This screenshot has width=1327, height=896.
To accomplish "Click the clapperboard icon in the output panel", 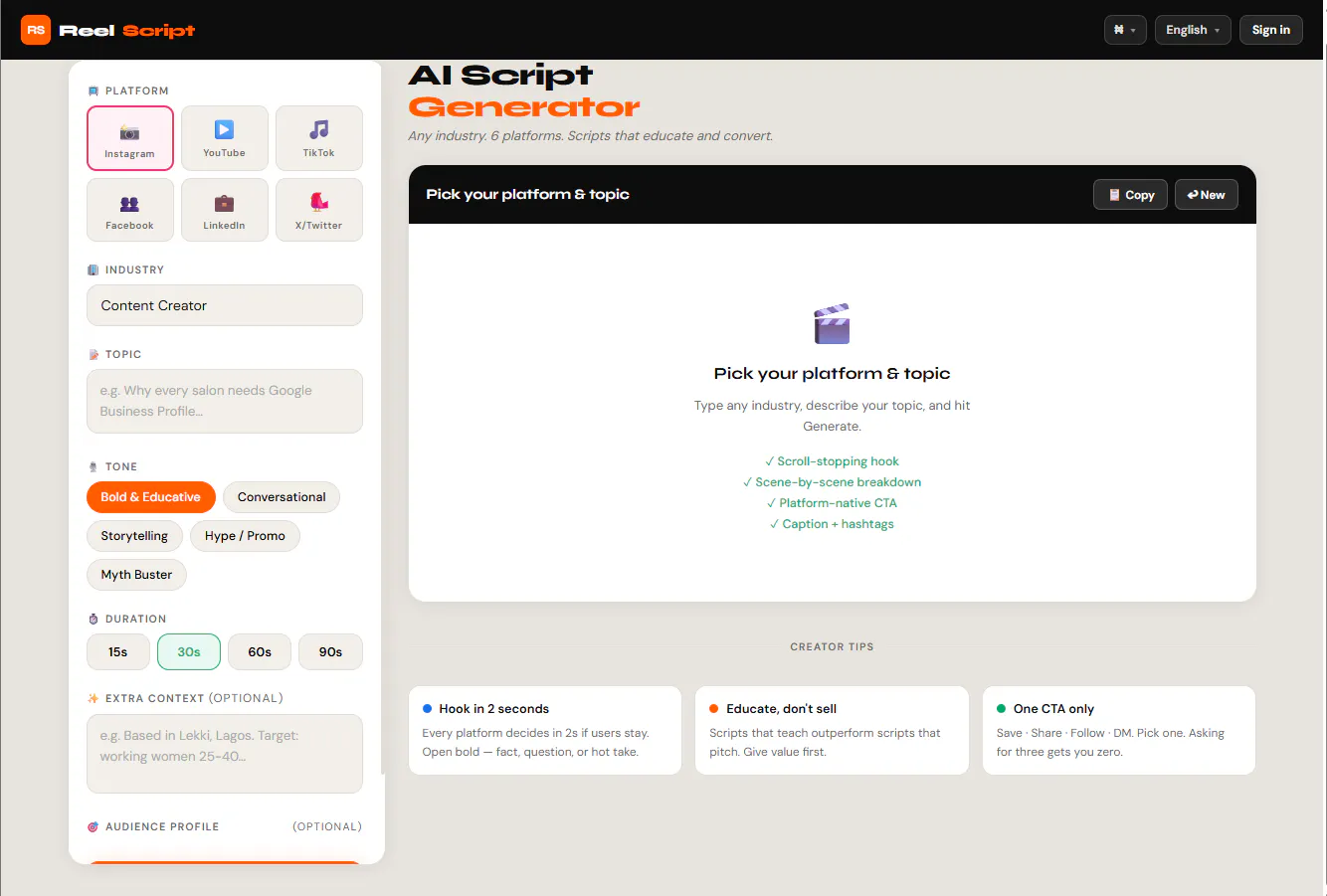I will tap(832, 324).
